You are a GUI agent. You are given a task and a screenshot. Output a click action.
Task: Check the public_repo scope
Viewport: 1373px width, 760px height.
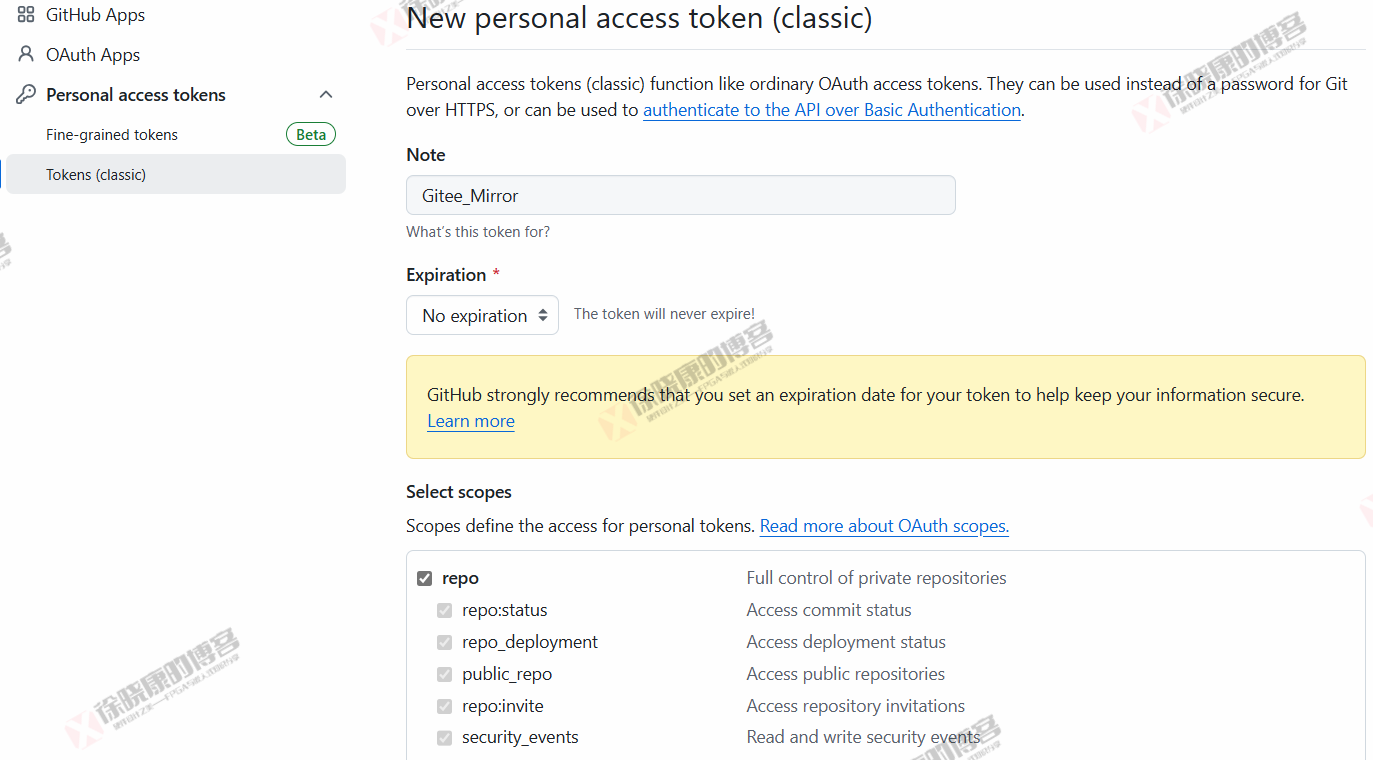(444, 674)
